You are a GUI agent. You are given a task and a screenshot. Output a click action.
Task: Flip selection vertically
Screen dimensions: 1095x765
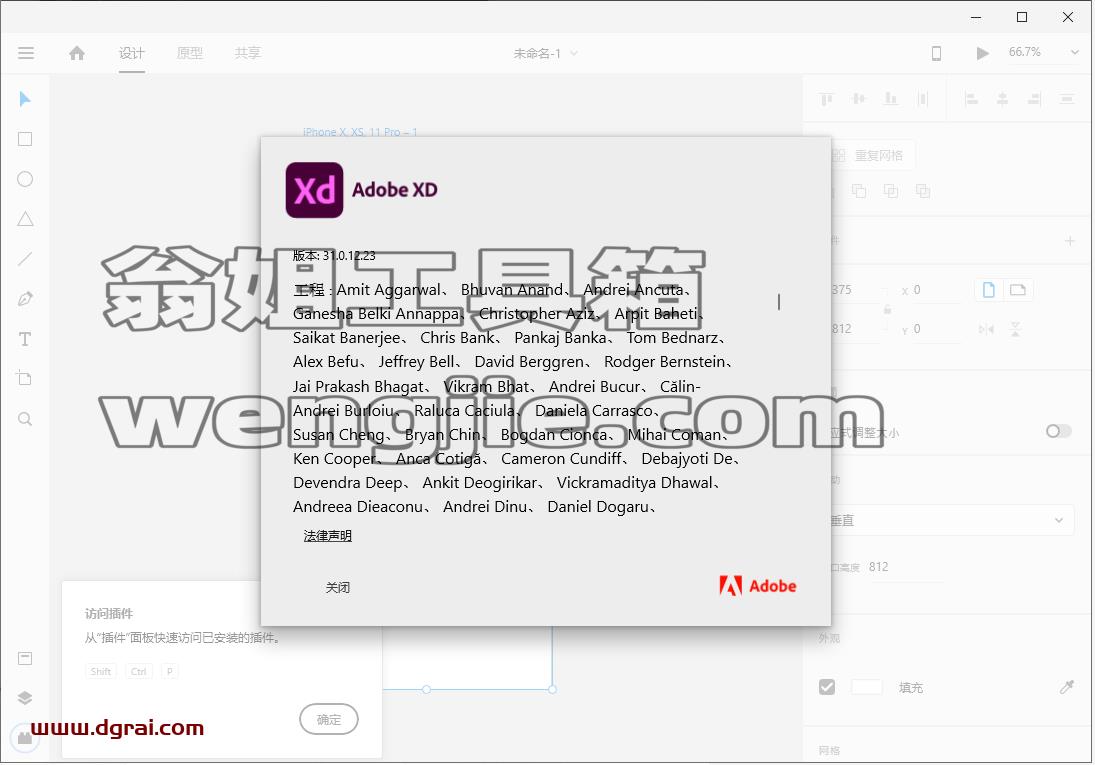tap(1015, 329)
